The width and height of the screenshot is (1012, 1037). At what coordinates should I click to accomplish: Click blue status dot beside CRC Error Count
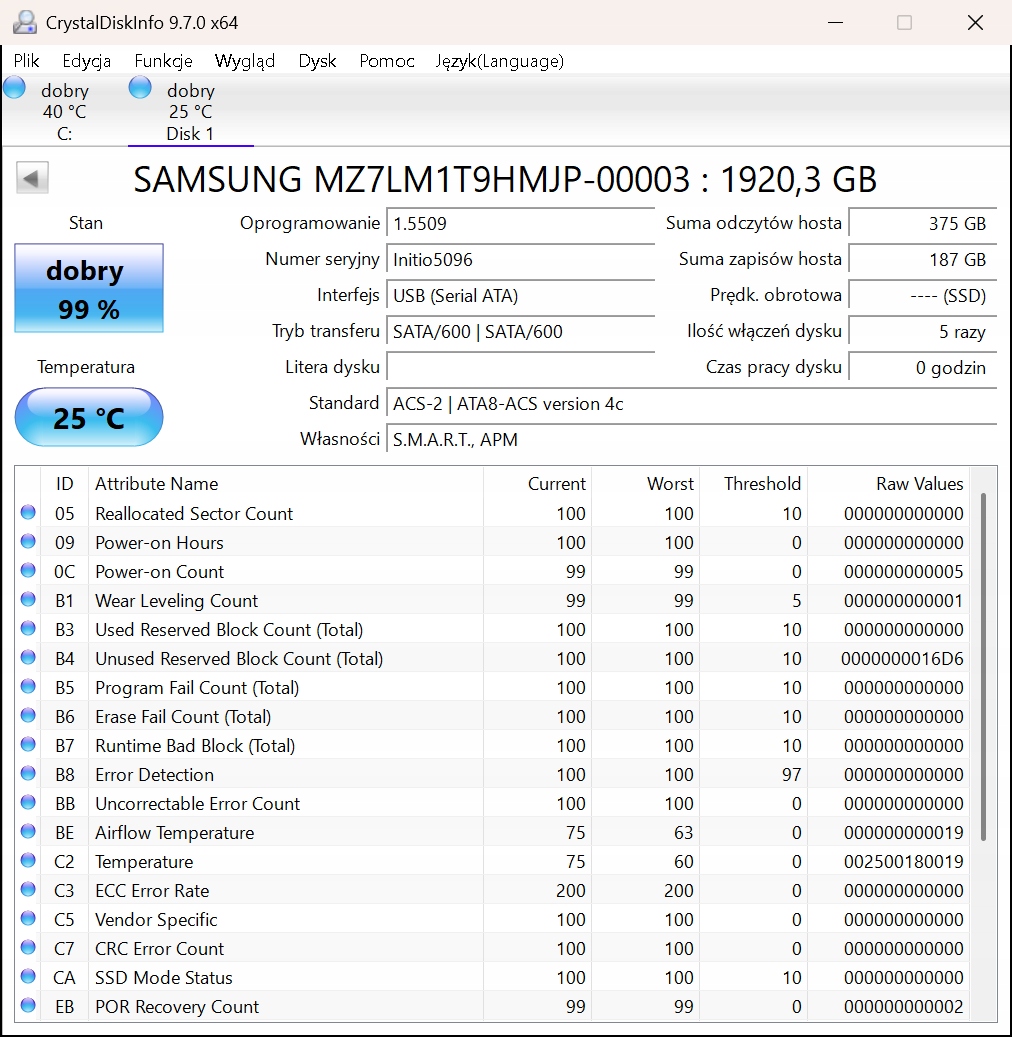tap(28, 948)
